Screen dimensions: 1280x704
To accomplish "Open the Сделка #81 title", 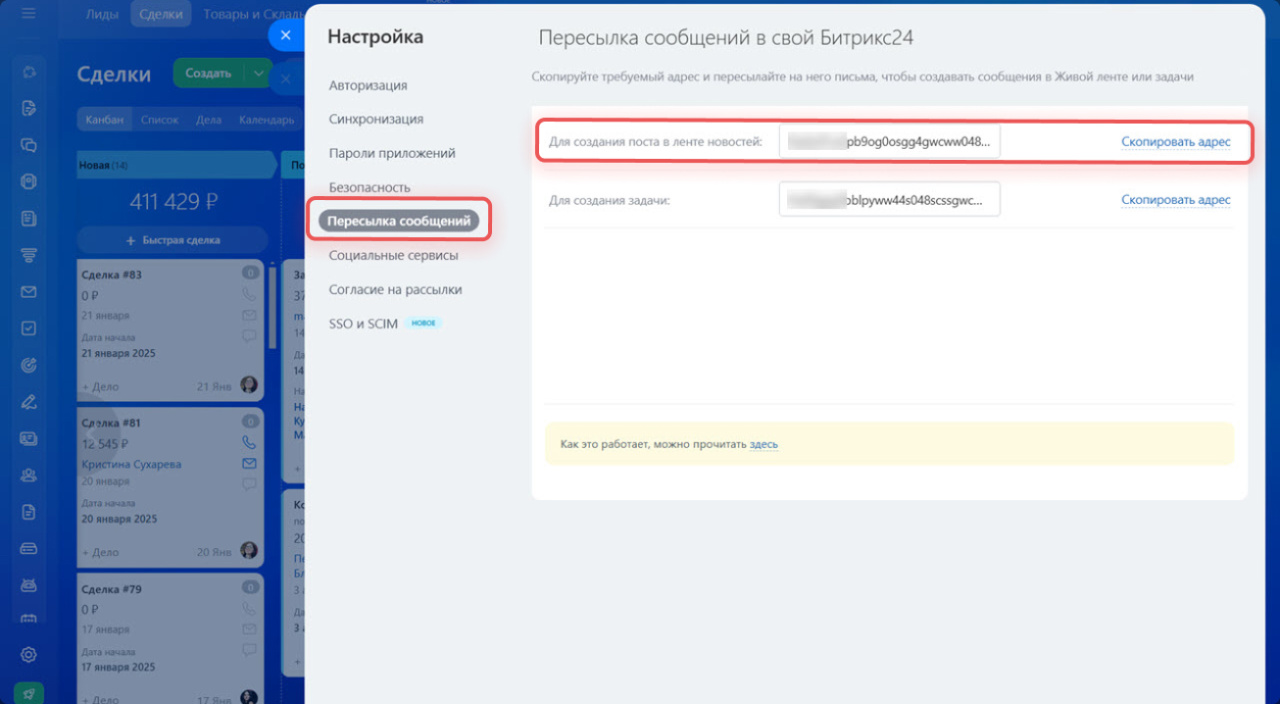I will pyautogui.click(x=111, y=423).
